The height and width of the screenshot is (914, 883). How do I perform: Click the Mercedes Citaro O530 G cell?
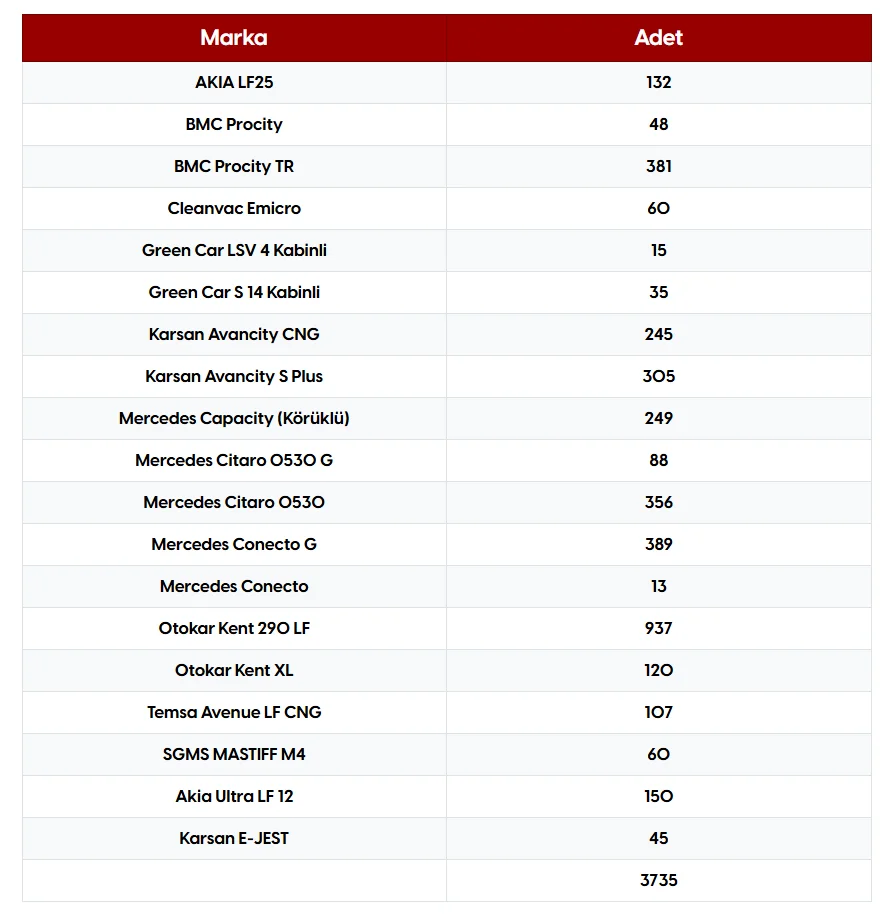tap(234, 460)
